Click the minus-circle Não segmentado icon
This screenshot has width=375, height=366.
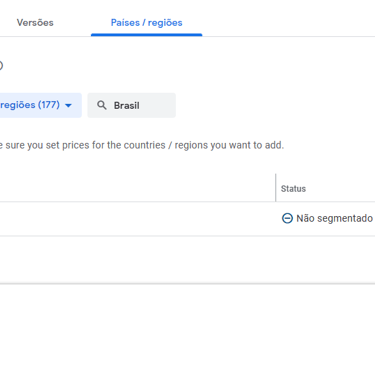click(287, 218)
